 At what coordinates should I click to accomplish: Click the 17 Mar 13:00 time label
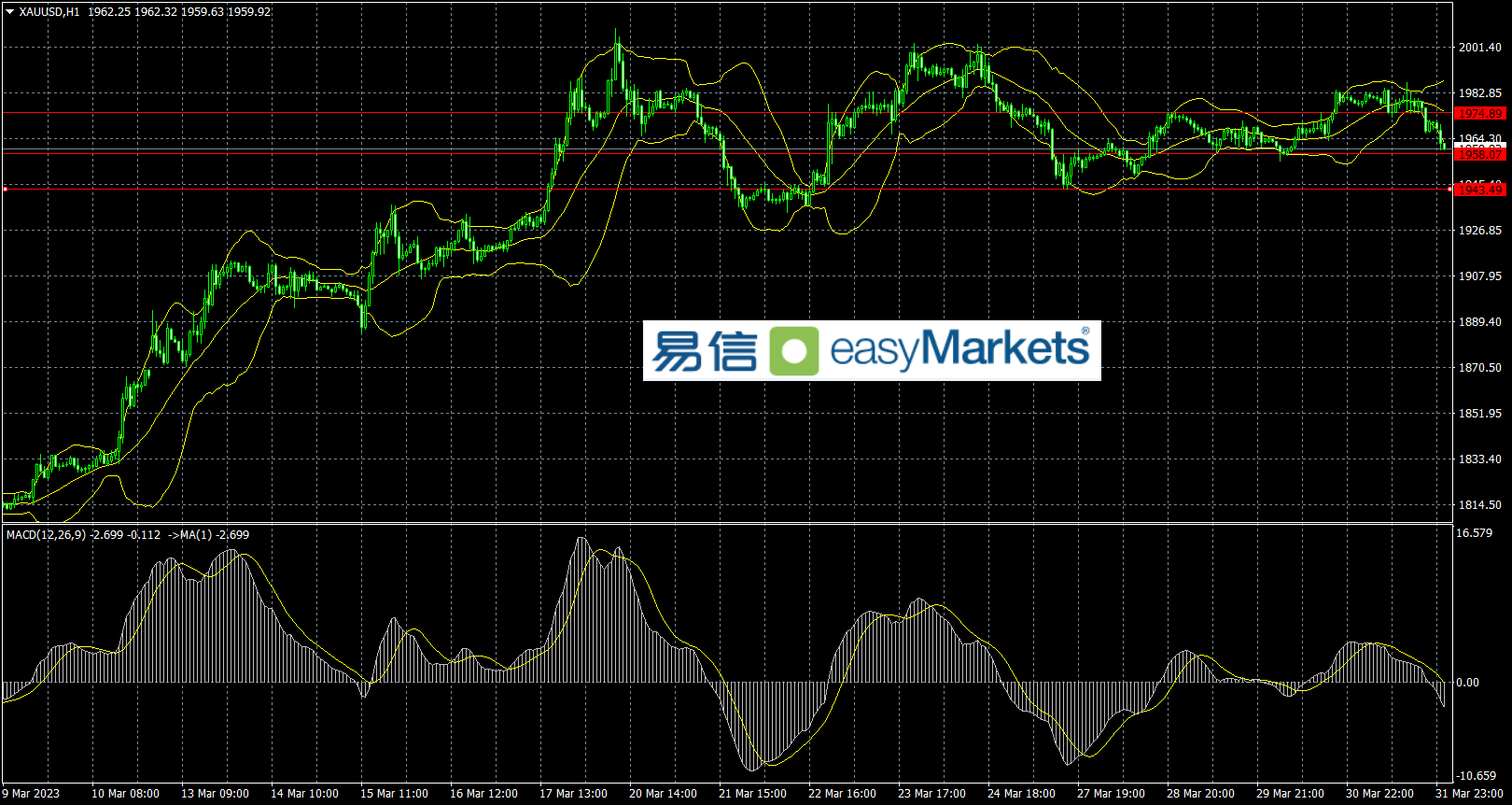point(573,794)
